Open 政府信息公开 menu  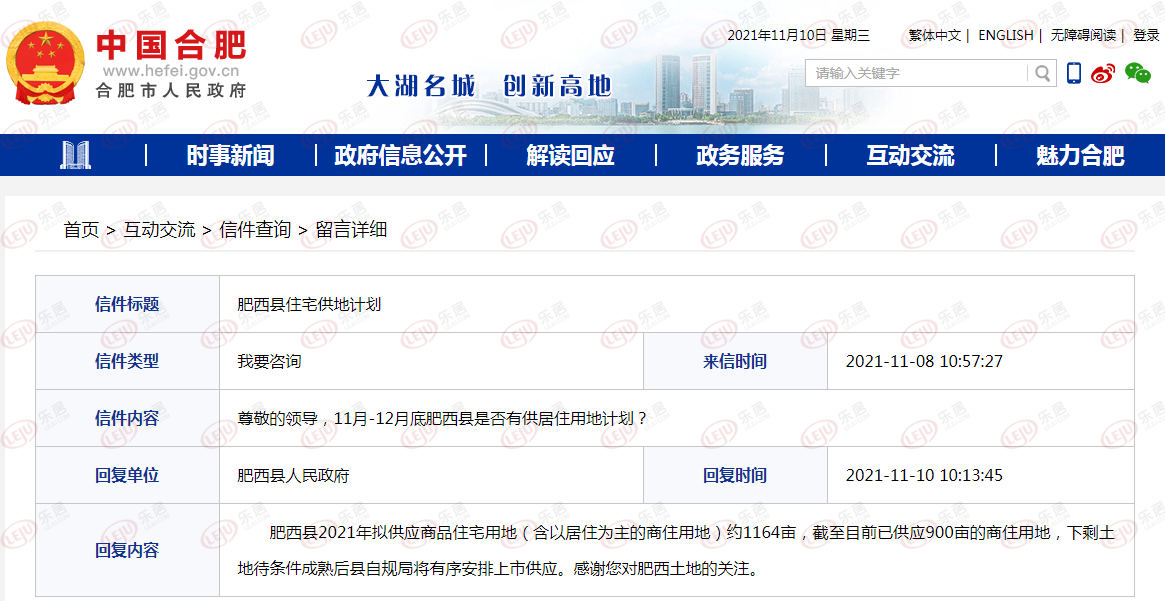400,155
